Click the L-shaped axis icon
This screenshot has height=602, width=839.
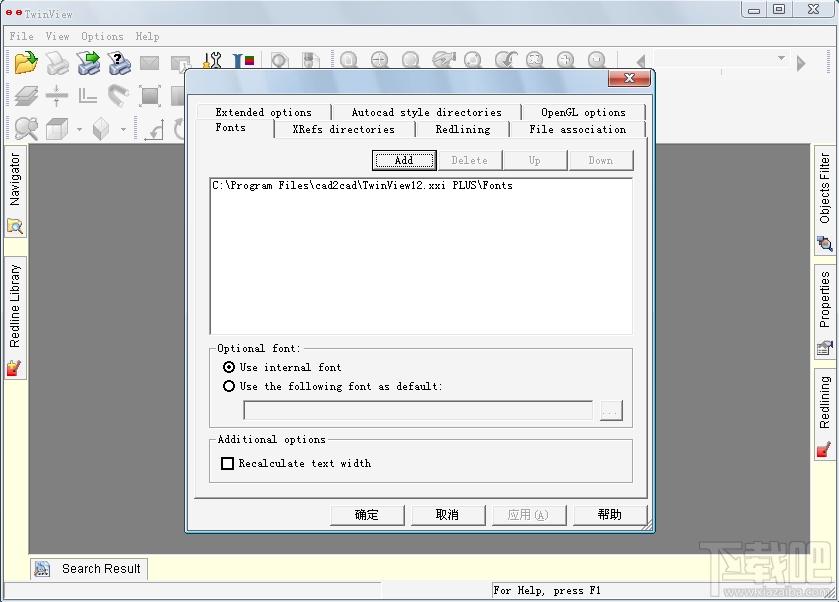pyautogui.click(x=88, y=96)
